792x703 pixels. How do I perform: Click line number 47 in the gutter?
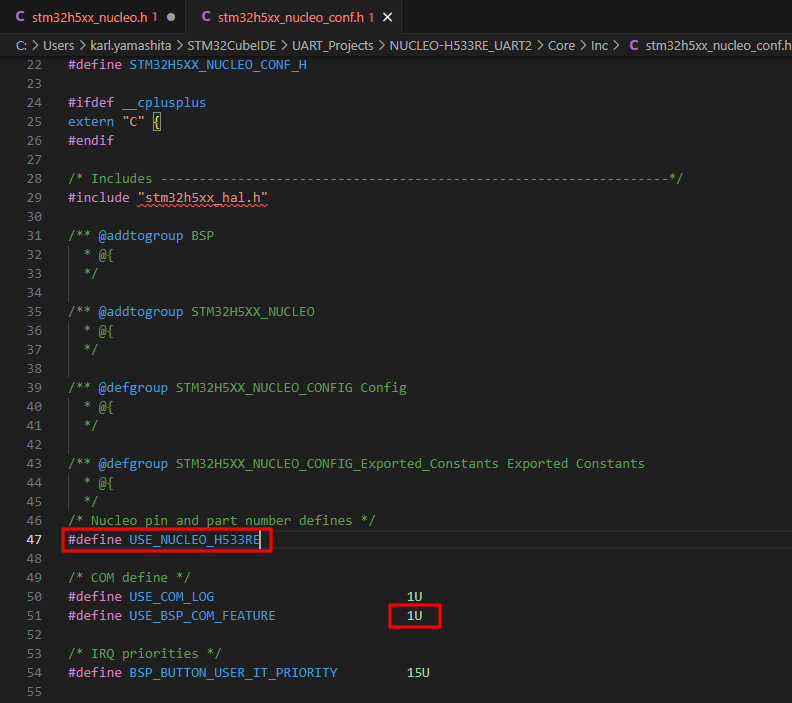pos(34,539)
